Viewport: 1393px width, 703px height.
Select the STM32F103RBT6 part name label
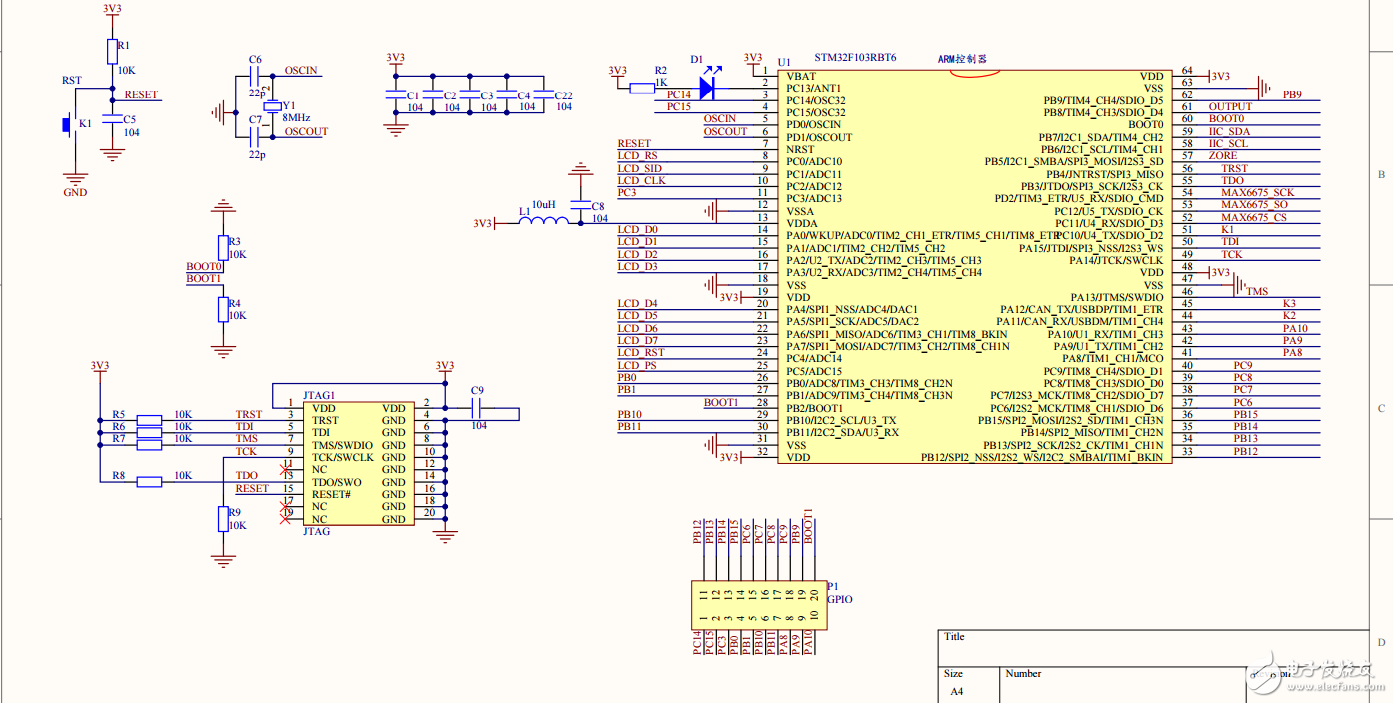pyautogui.click(x=855, y=59)
